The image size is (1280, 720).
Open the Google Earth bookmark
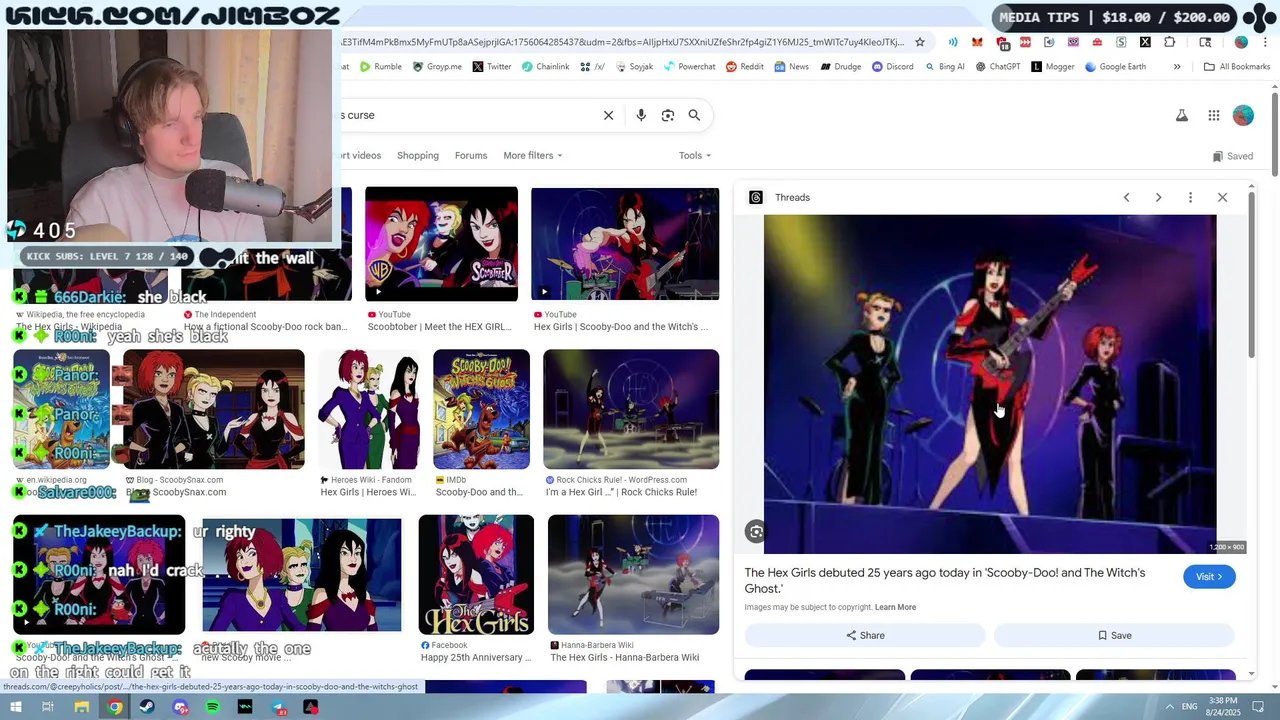click(x=1115, y=67)
